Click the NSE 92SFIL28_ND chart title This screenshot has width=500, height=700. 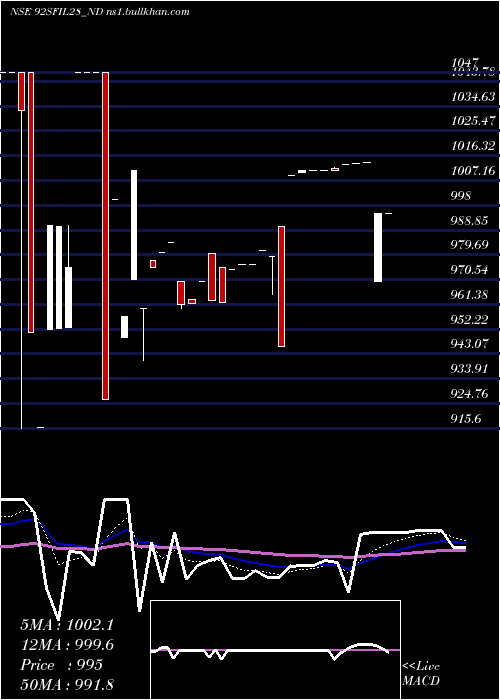point(100,12)
